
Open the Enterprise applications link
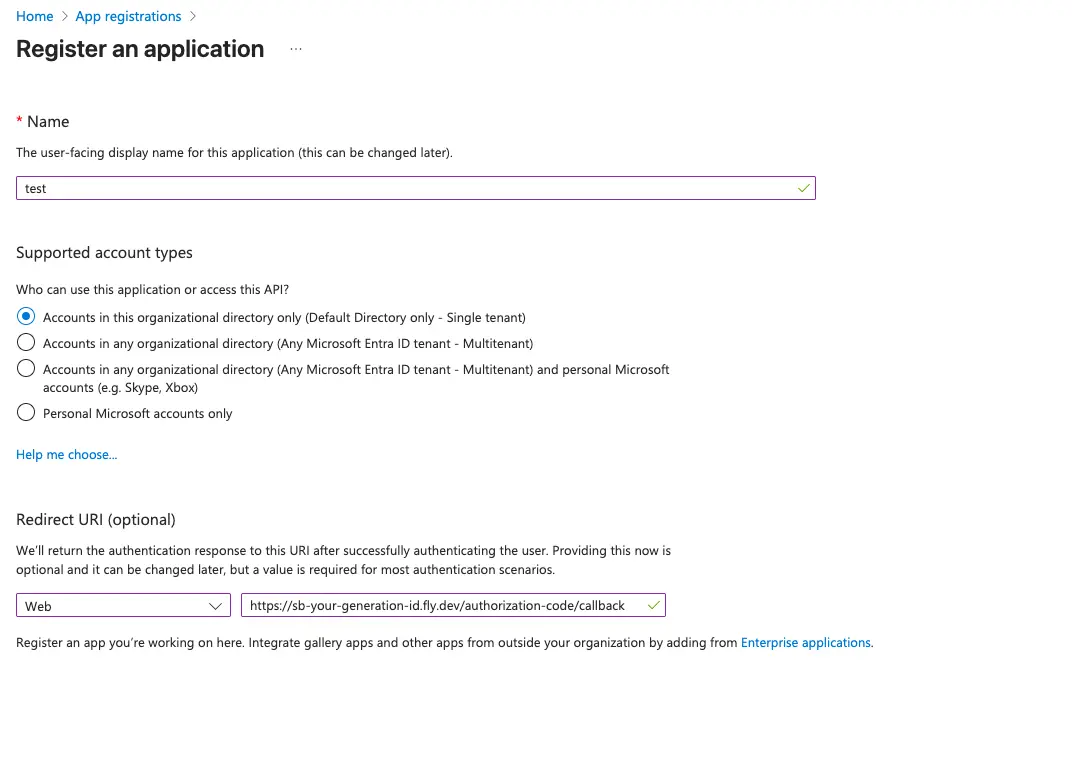click(806, 643)
